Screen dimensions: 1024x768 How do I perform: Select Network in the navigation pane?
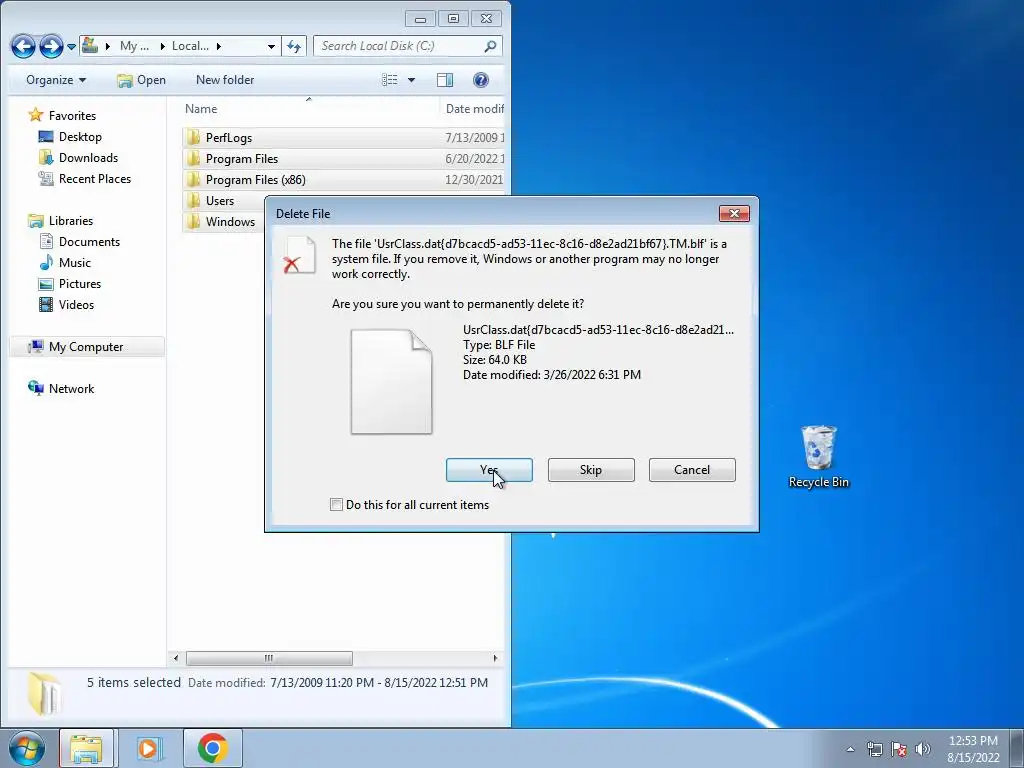[71, 389]
